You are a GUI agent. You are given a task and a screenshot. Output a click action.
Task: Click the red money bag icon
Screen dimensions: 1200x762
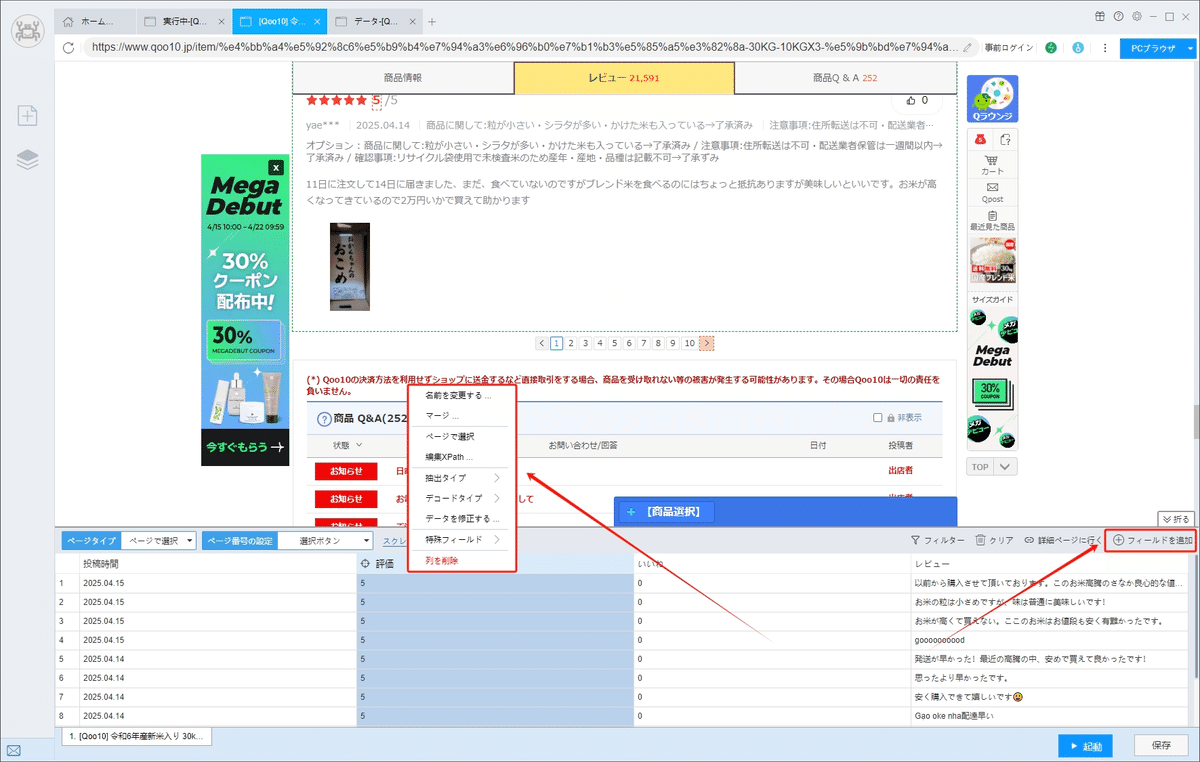coord(981,139)
